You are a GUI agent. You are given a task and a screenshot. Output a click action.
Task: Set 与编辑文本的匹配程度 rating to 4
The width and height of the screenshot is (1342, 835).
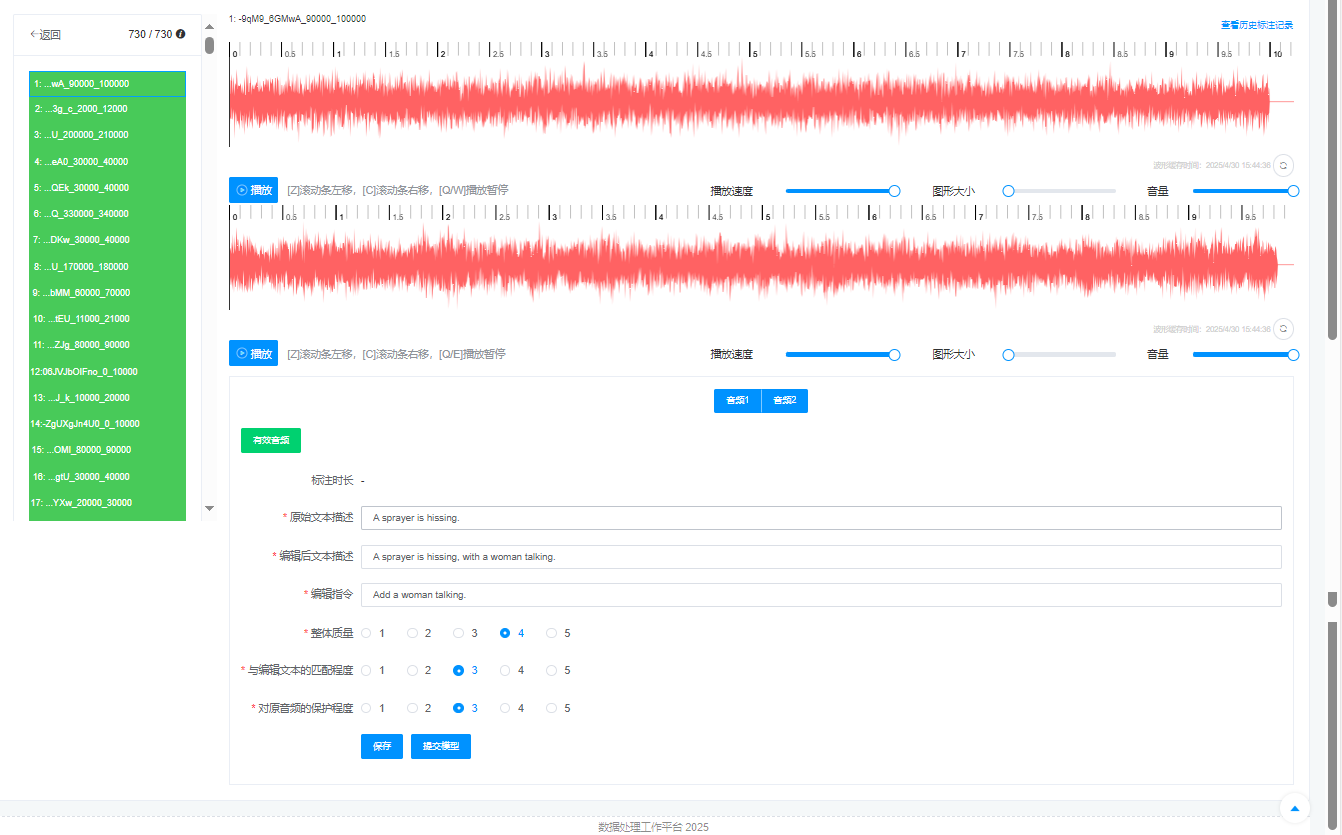[505, 671]
